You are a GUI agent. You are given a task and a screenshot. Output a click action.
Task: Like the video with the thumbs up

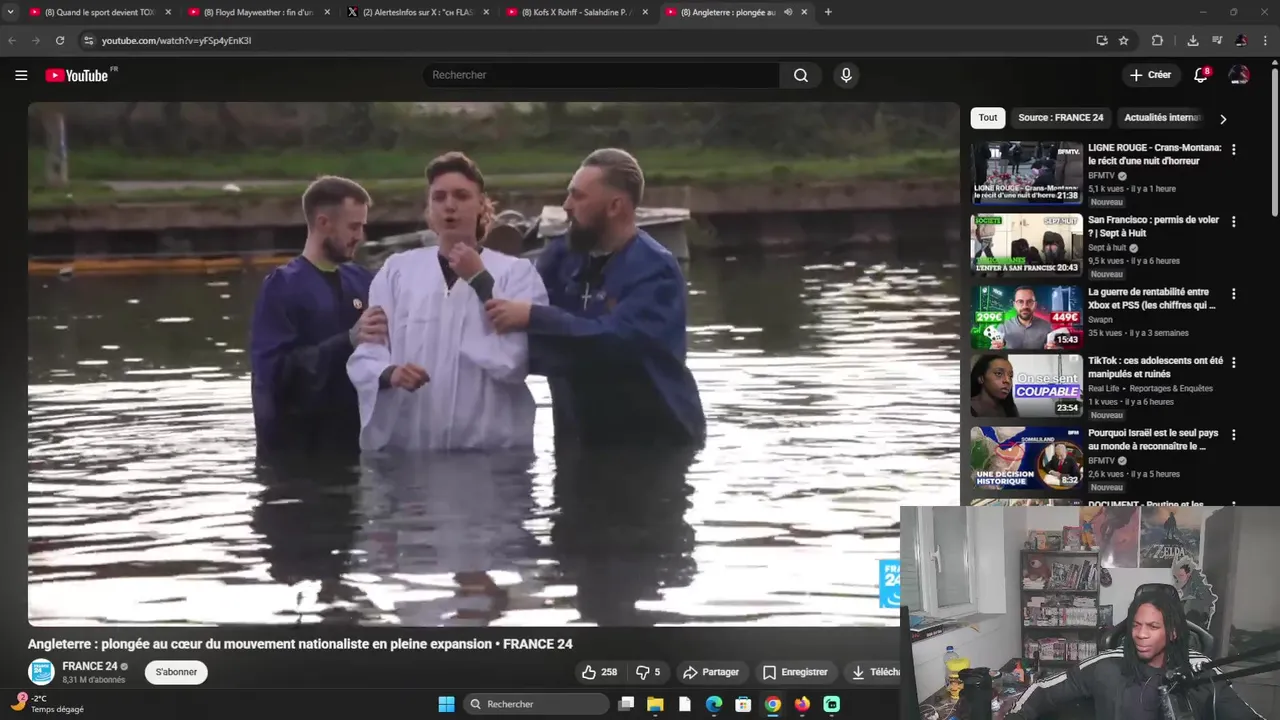599,672
